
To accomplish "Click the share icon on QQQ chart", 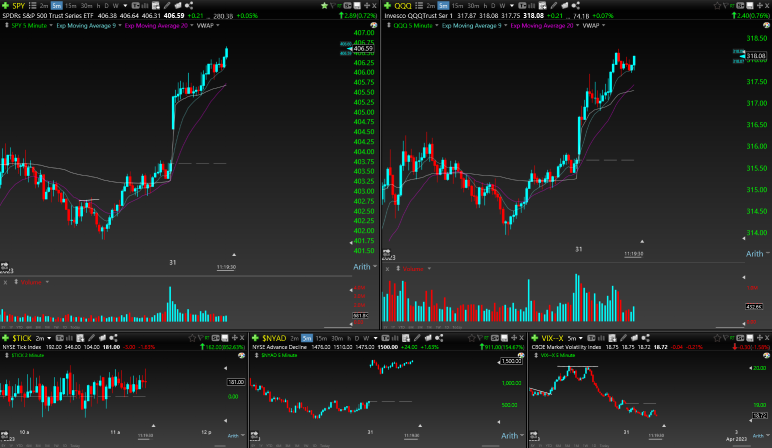I will click(x=576, y=5).
